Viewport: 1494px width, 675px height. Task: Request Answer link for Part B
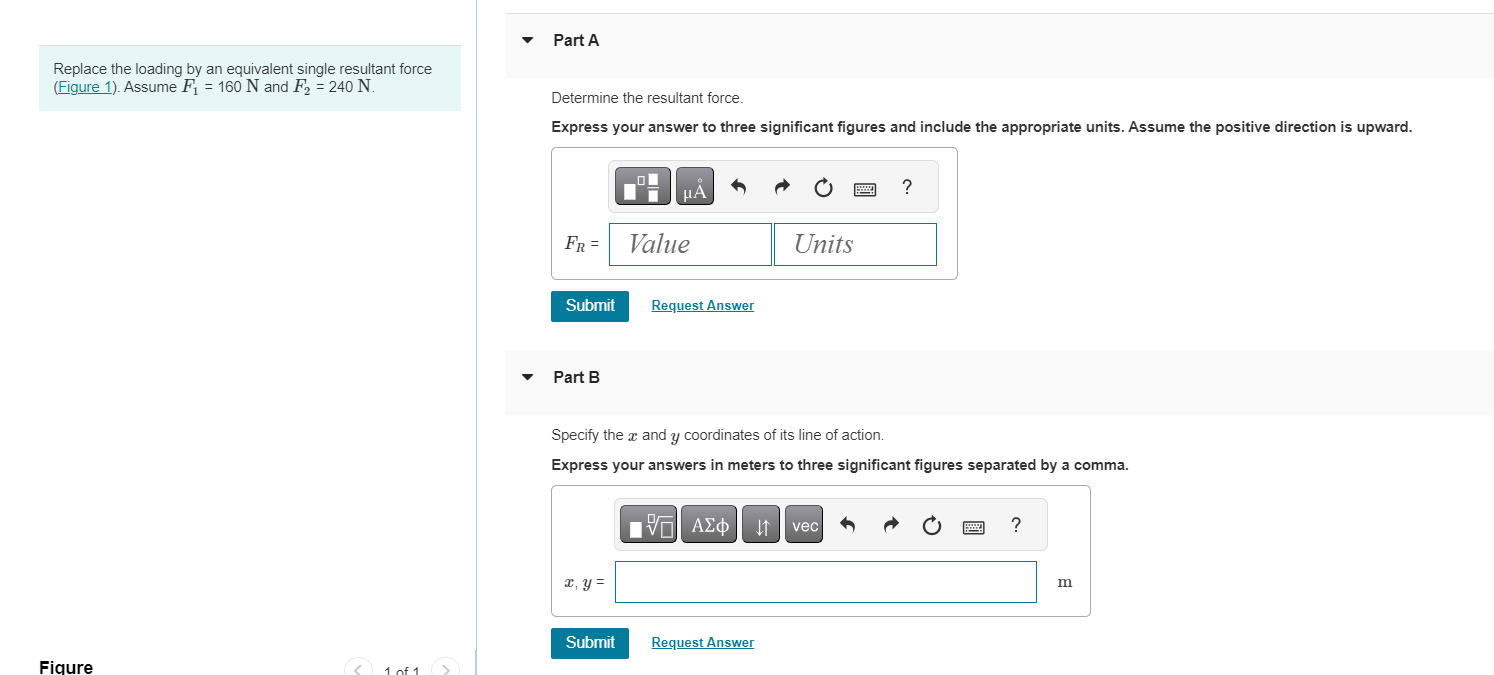pyautogui.click(x=702, y=642)
